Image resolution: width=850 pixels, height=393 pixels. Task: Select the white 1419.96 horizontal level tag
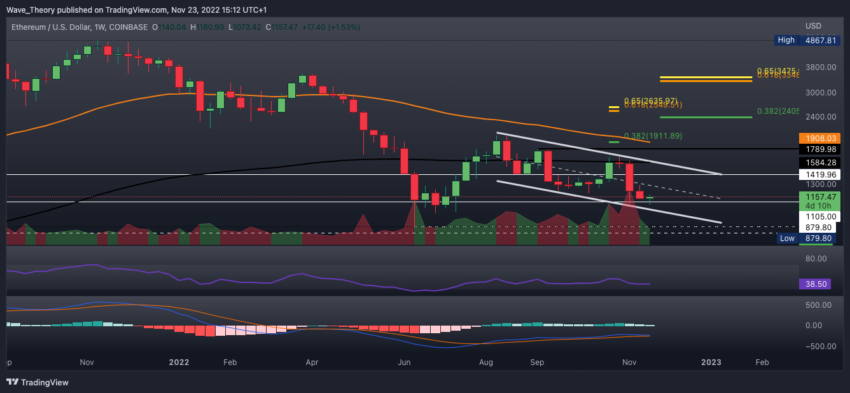(x=815, y=175)
